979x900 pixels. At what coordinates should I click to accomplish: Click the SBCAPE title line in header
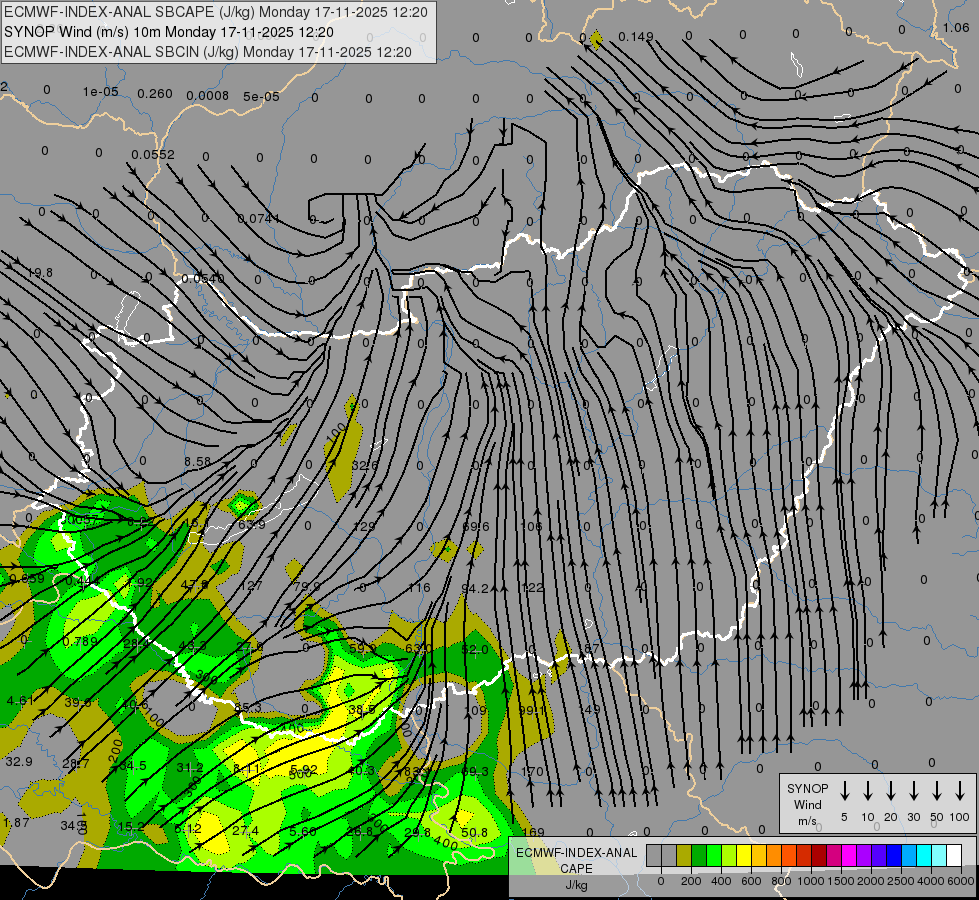point(215,12)
